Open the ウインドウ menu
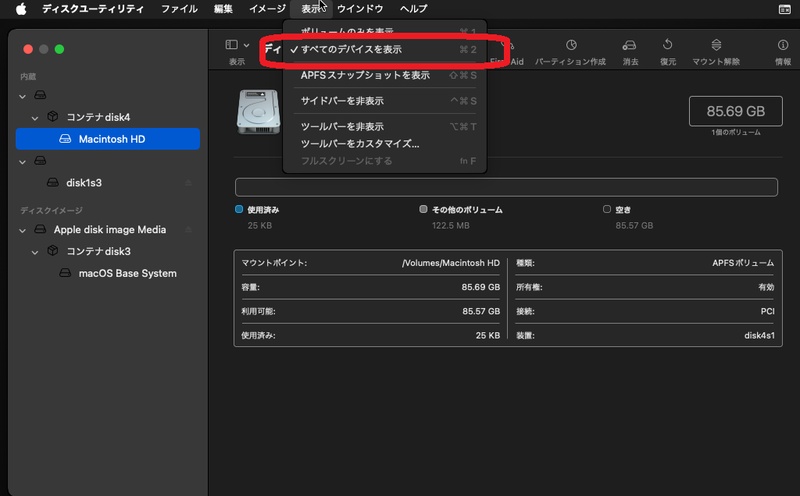 [x=360, y=9]
